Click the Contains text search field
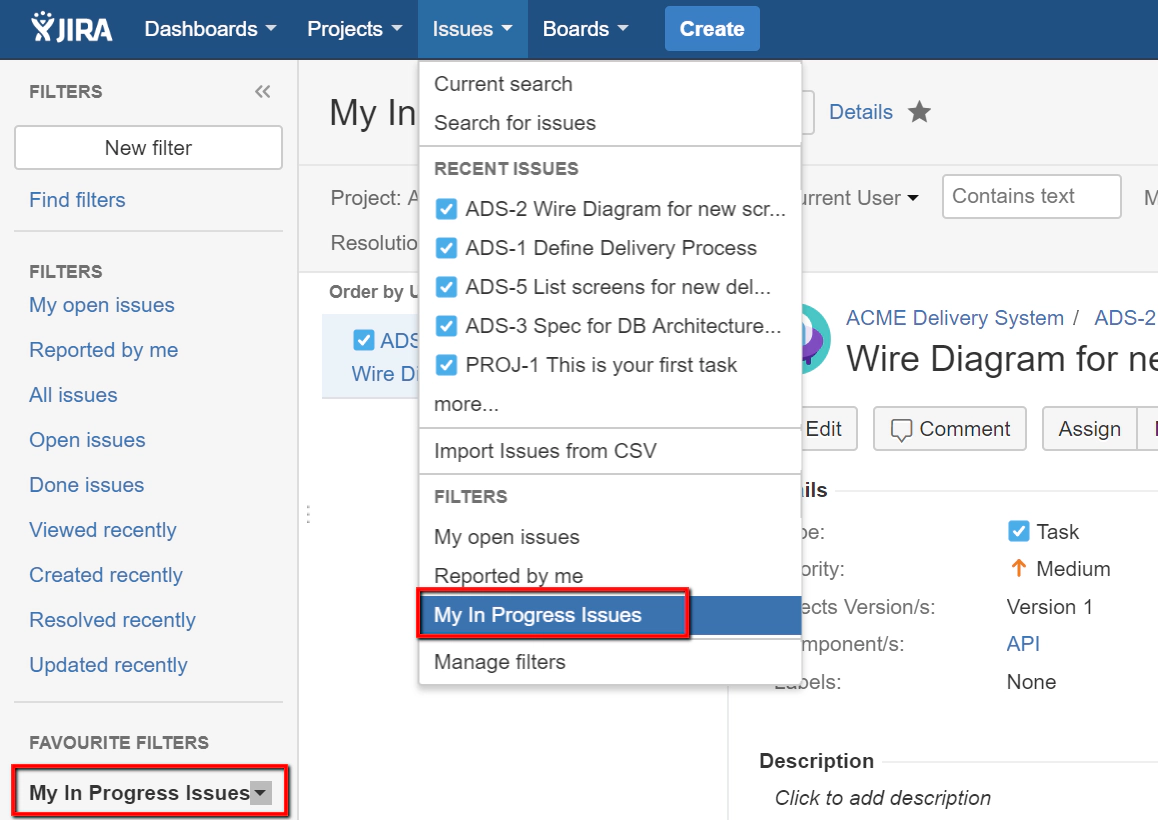The image size is (1158, 820). pyautogui.click(x=1031, y=197)
